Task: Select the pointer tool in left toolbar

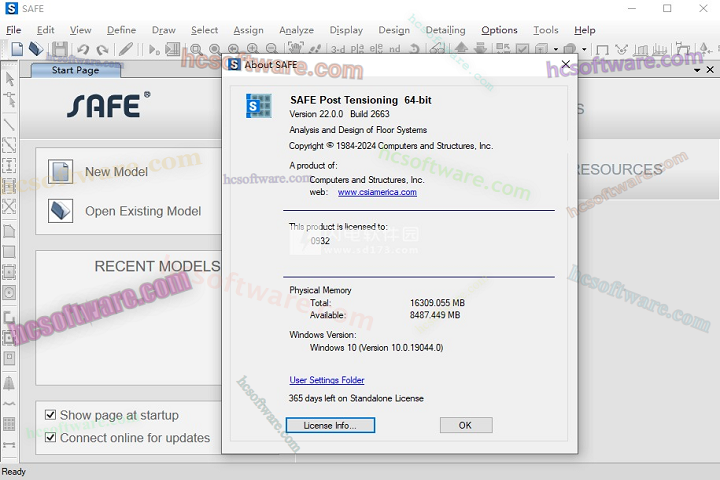Action: coord(10,79)
